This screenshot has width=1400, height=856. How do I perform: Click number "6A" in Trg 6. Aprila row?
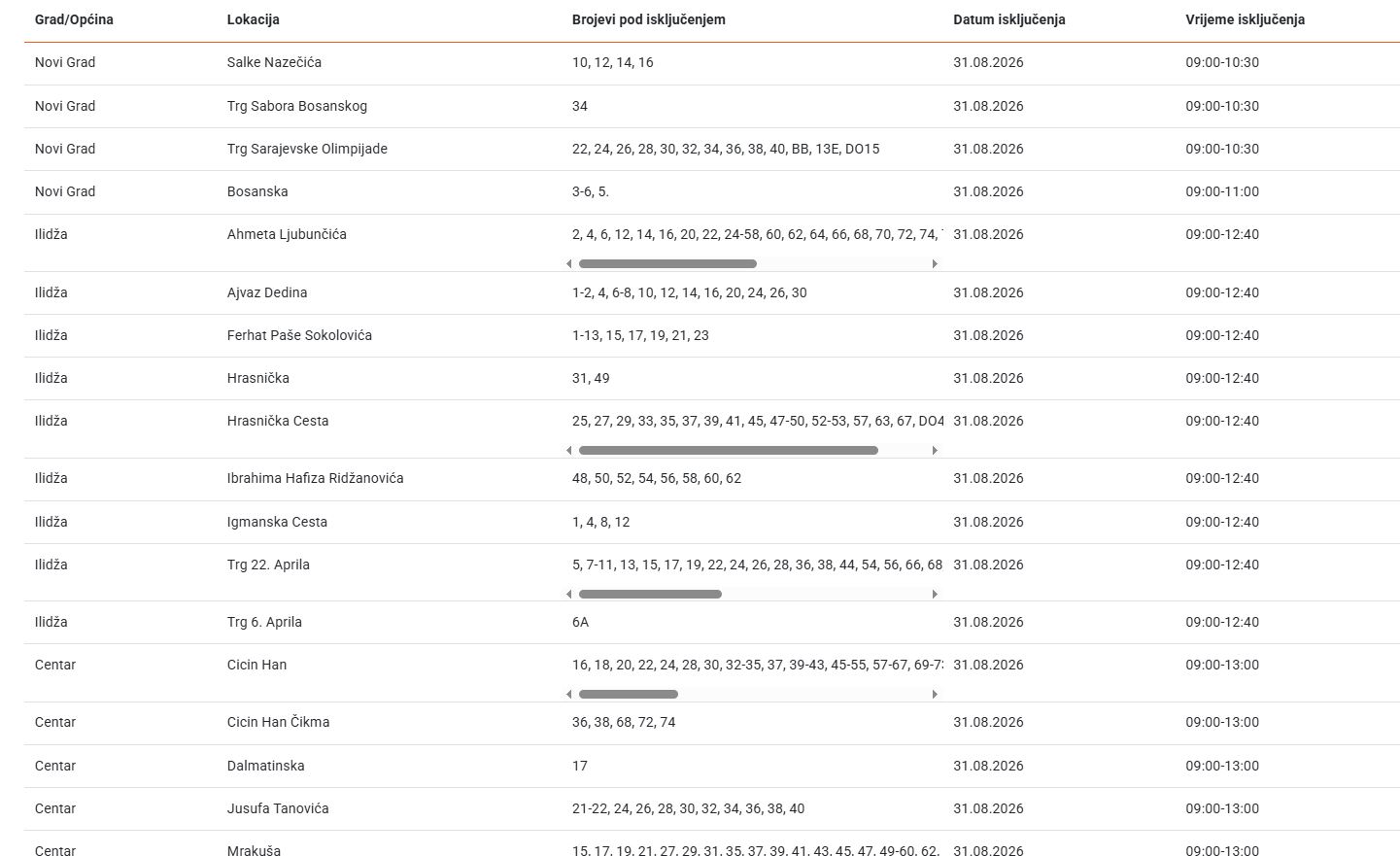[580, 622]
